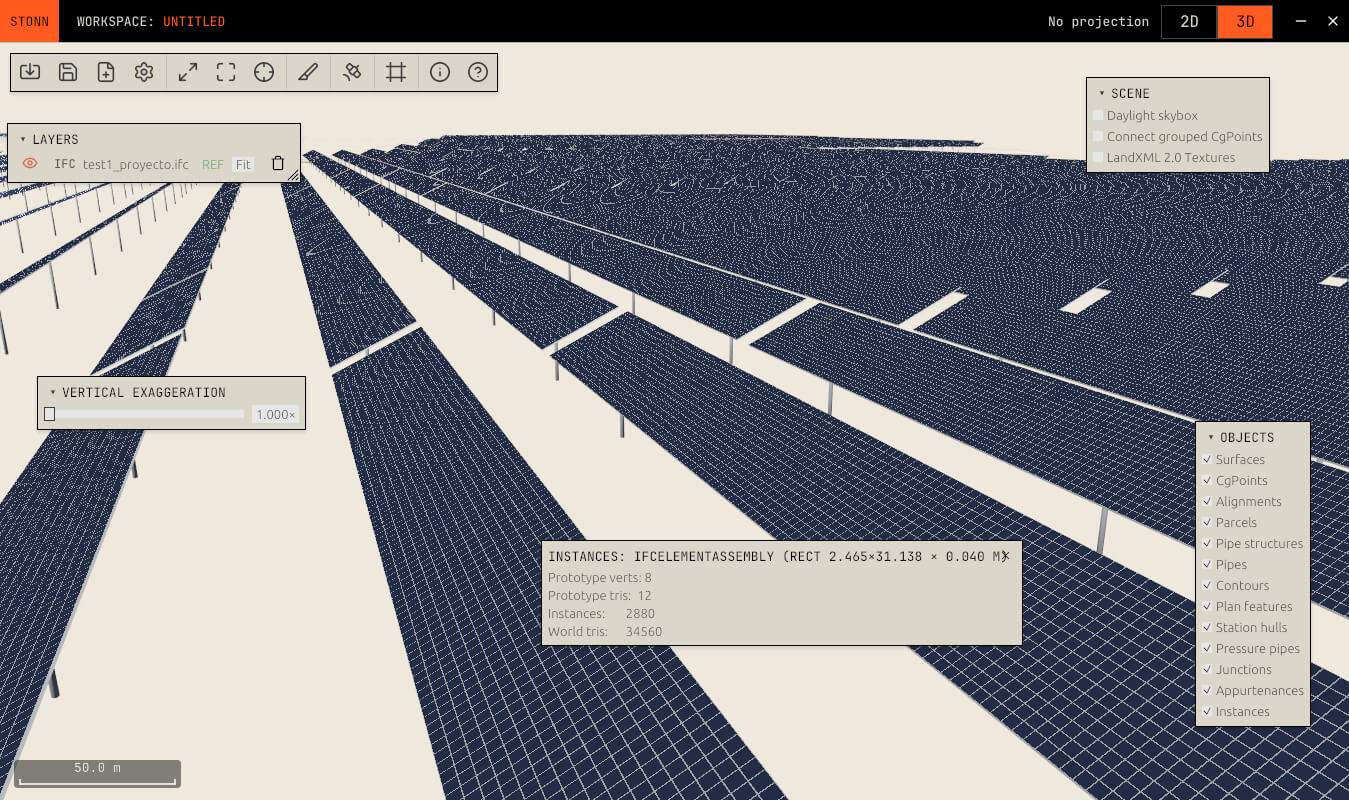Image resolution: width=1349 pixels, height=800 pixels.
Task: Click the crosshair target icon
Action: pyautogui.click(x=264, y=72)
